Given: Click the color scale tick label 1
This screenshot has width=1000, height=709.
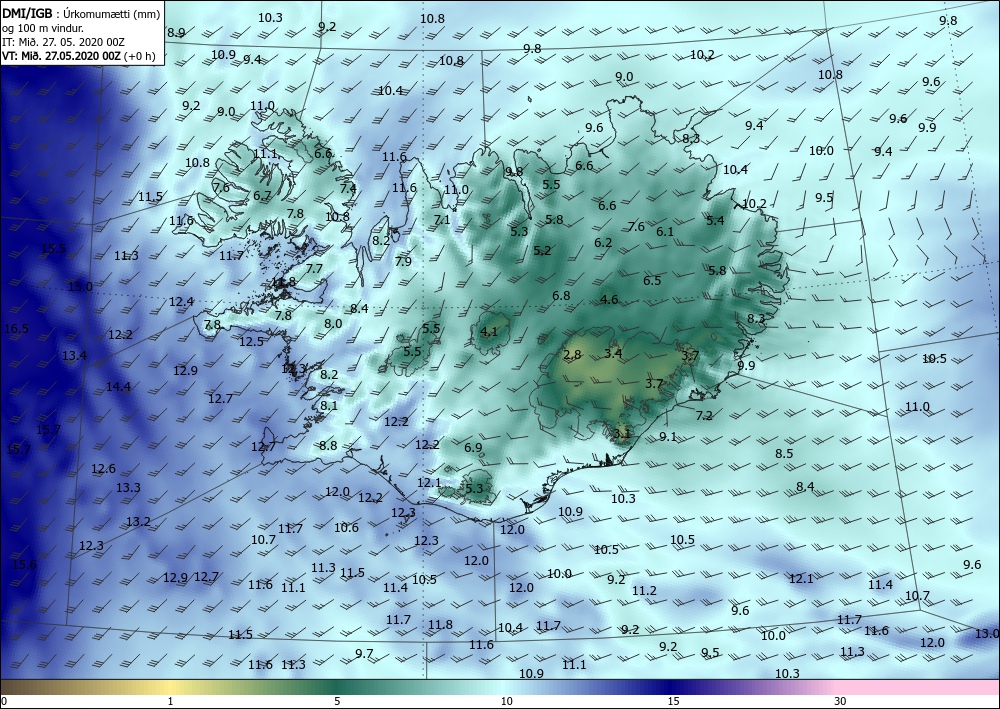Looking at the screenshot, I should [x=170, y=701].
